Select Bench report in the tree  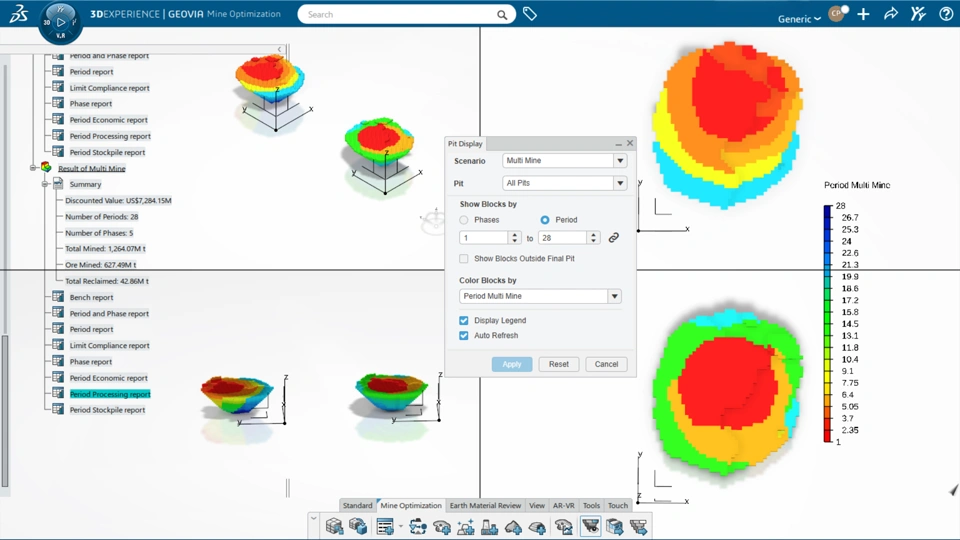click(91, 297)
